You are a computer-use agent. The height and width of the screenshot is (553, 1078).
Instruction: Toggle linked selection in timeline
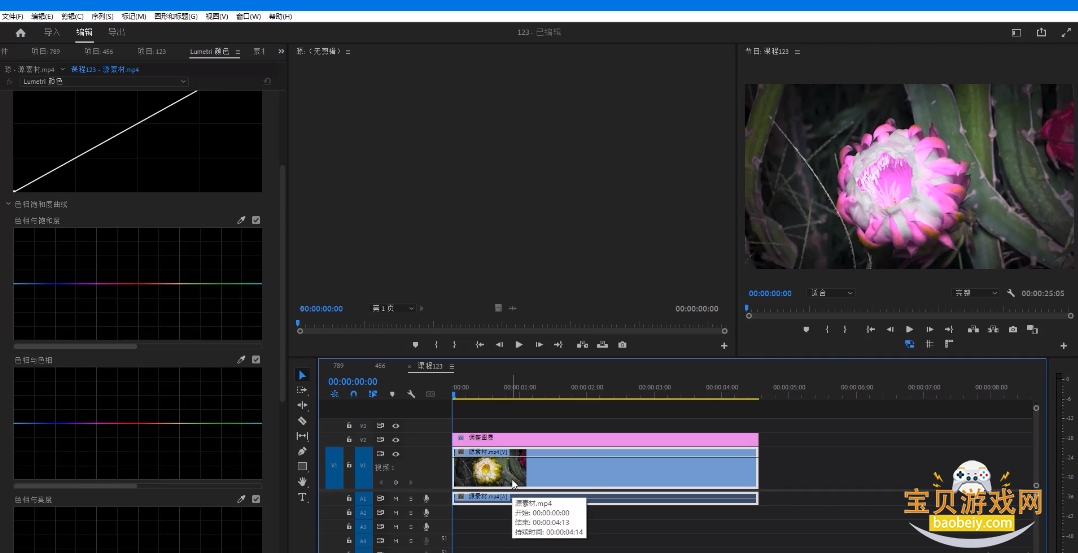pos(373,394)
